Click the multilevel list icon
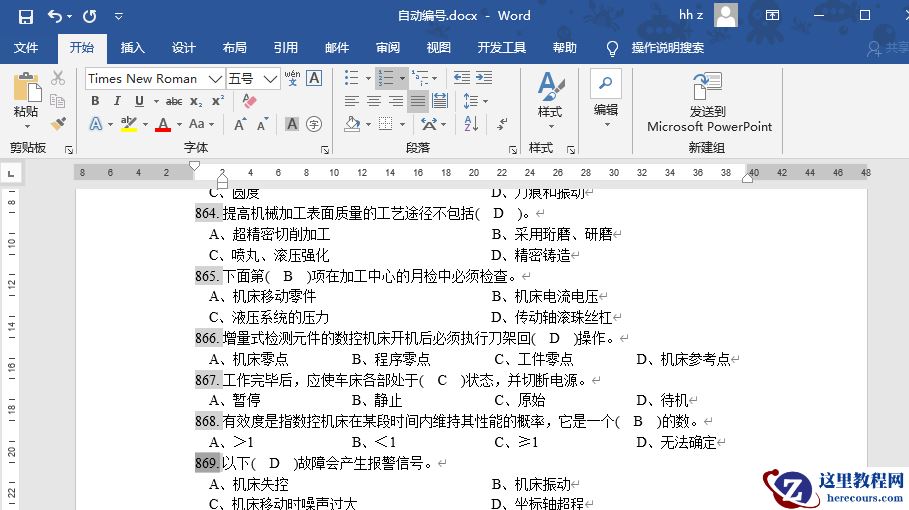The height and width of the screenshot is (510, 909). tap(420, 78)
